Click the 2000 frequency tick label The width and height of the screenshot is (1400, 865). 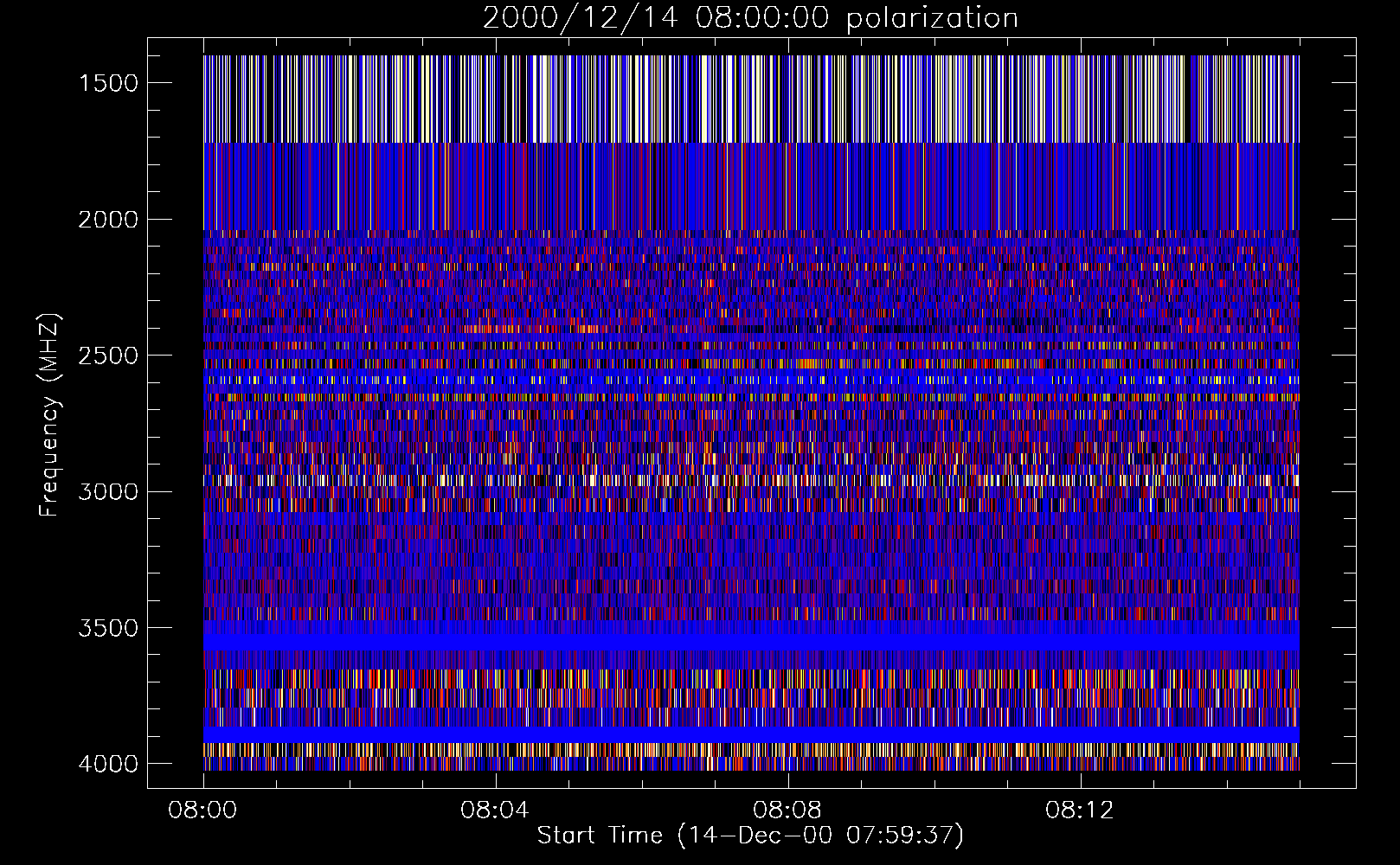pyautogui.click(x=108, y=220)
